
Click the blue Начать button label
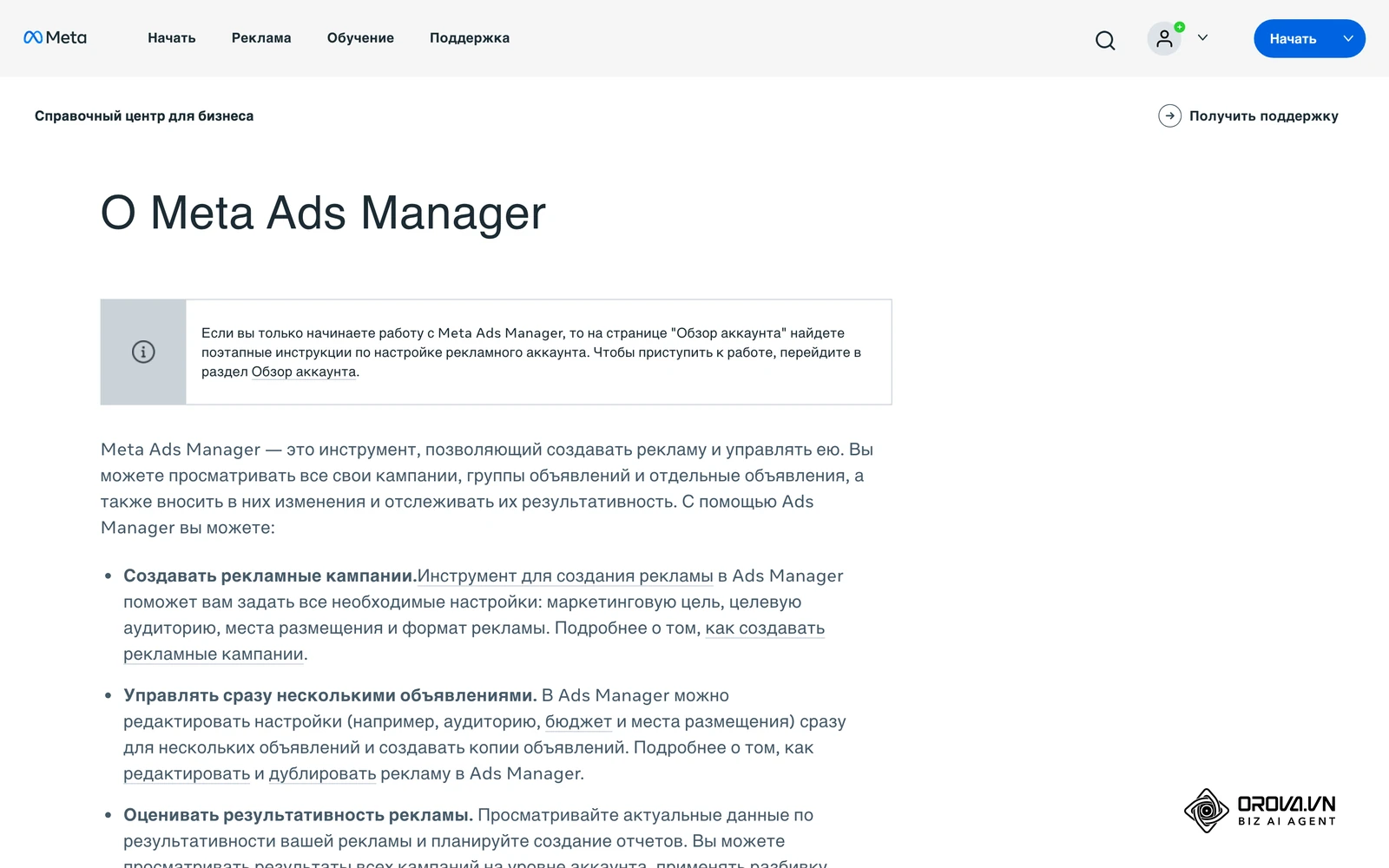[x=1293, y=39]
